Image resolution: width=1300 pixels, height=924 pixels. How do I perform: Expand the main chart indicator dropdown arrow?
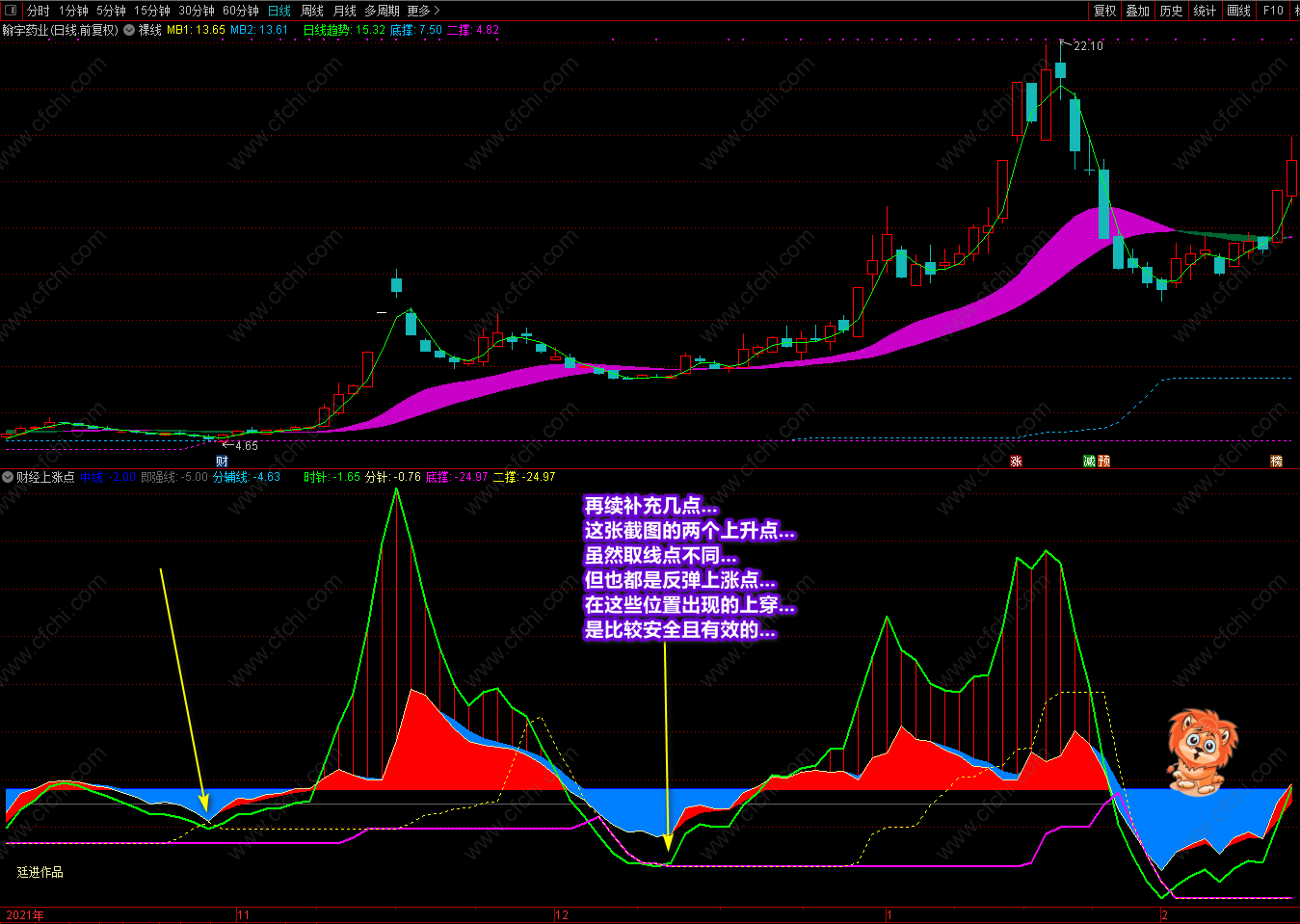tap(129, 30)
